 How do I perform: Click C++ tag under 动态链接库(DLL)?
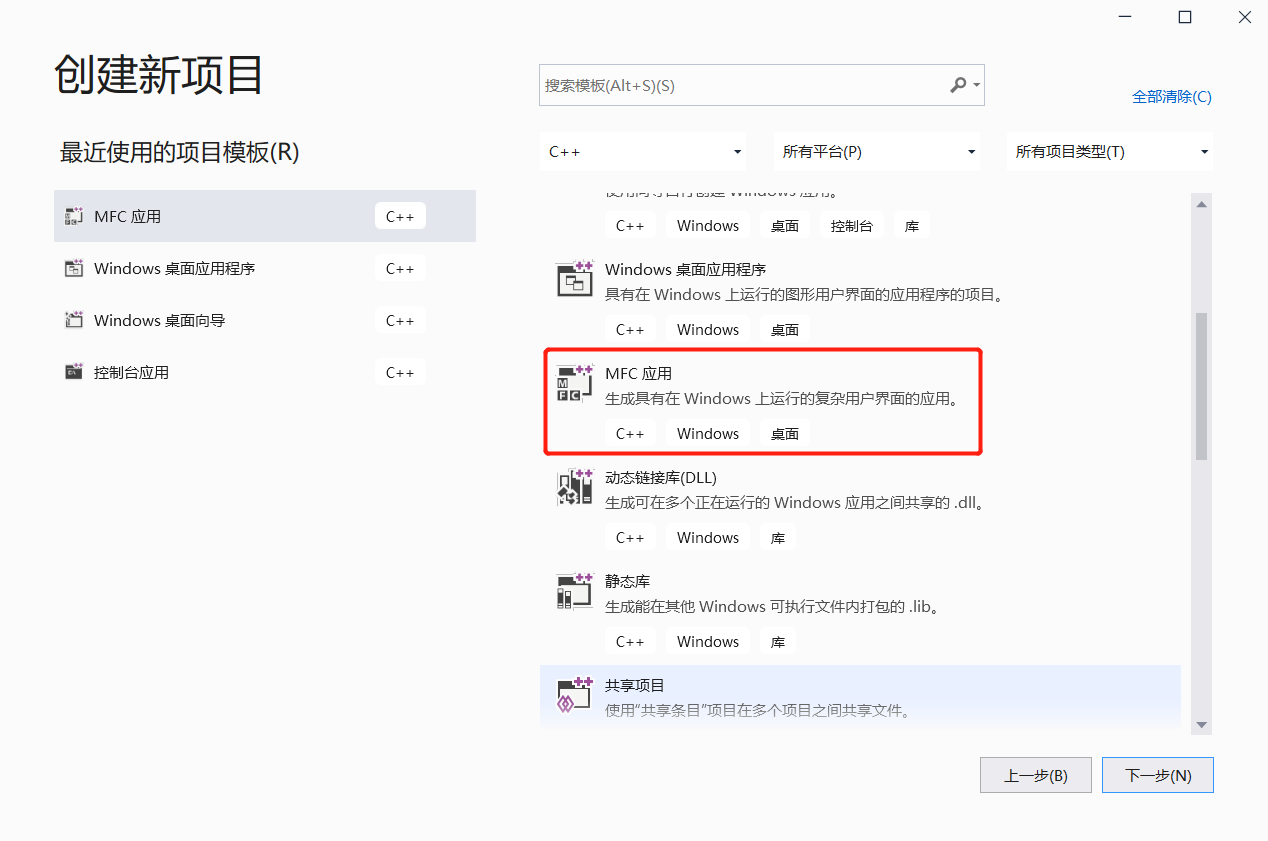coord(630,538)
